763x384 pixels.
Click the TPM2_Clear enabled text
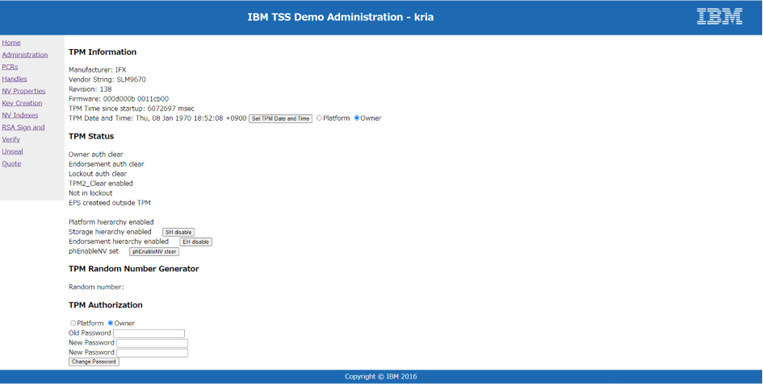click(101, 183)
